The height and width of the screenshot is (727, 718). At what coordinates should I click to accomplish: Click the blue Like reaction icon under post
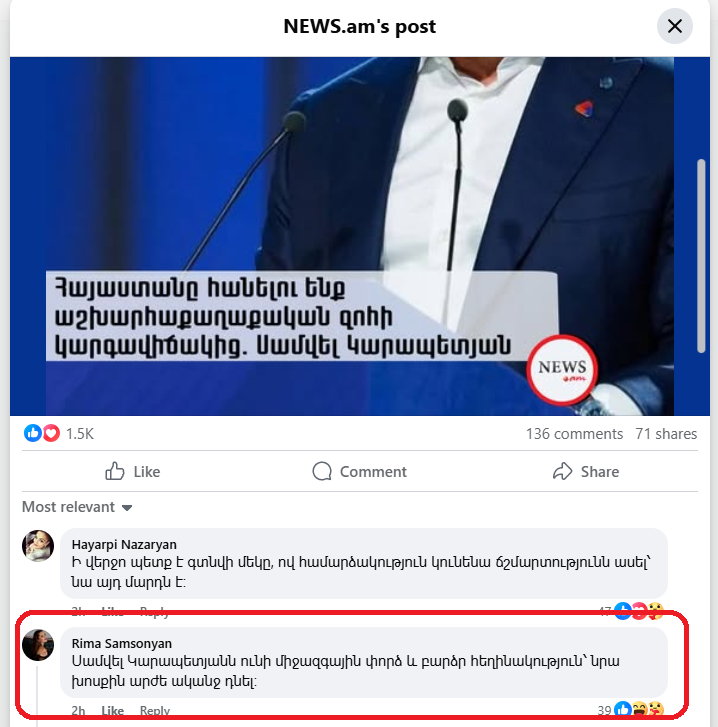click(32, 434)
